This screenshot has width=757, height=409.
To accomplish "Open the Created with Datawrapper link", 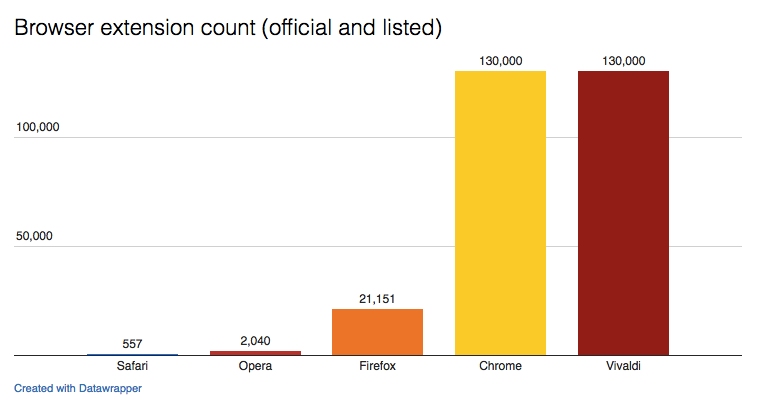I will [78, 388].
